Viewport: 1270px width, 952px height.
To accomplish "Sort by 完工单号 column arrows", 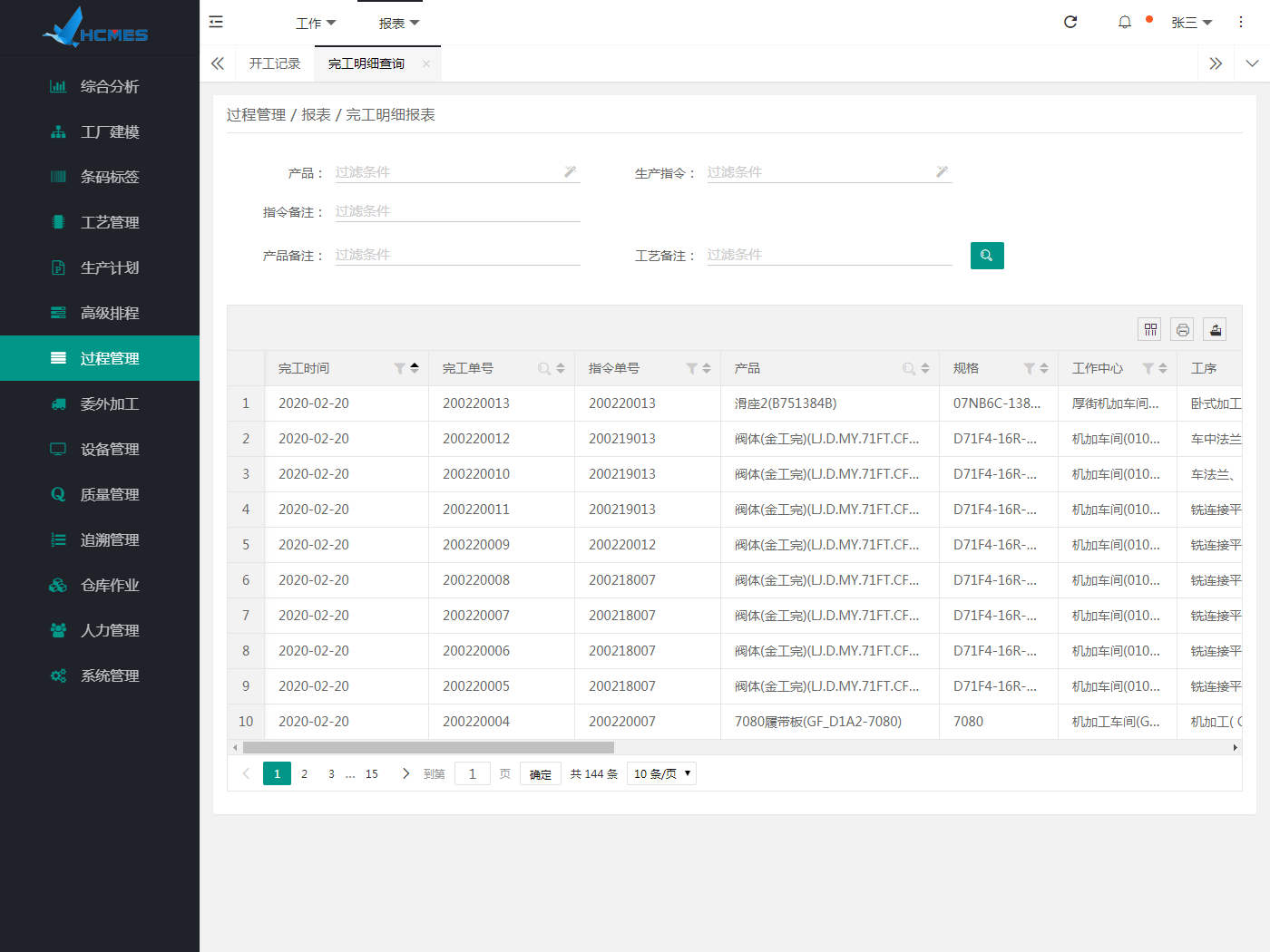I will 561,368.
